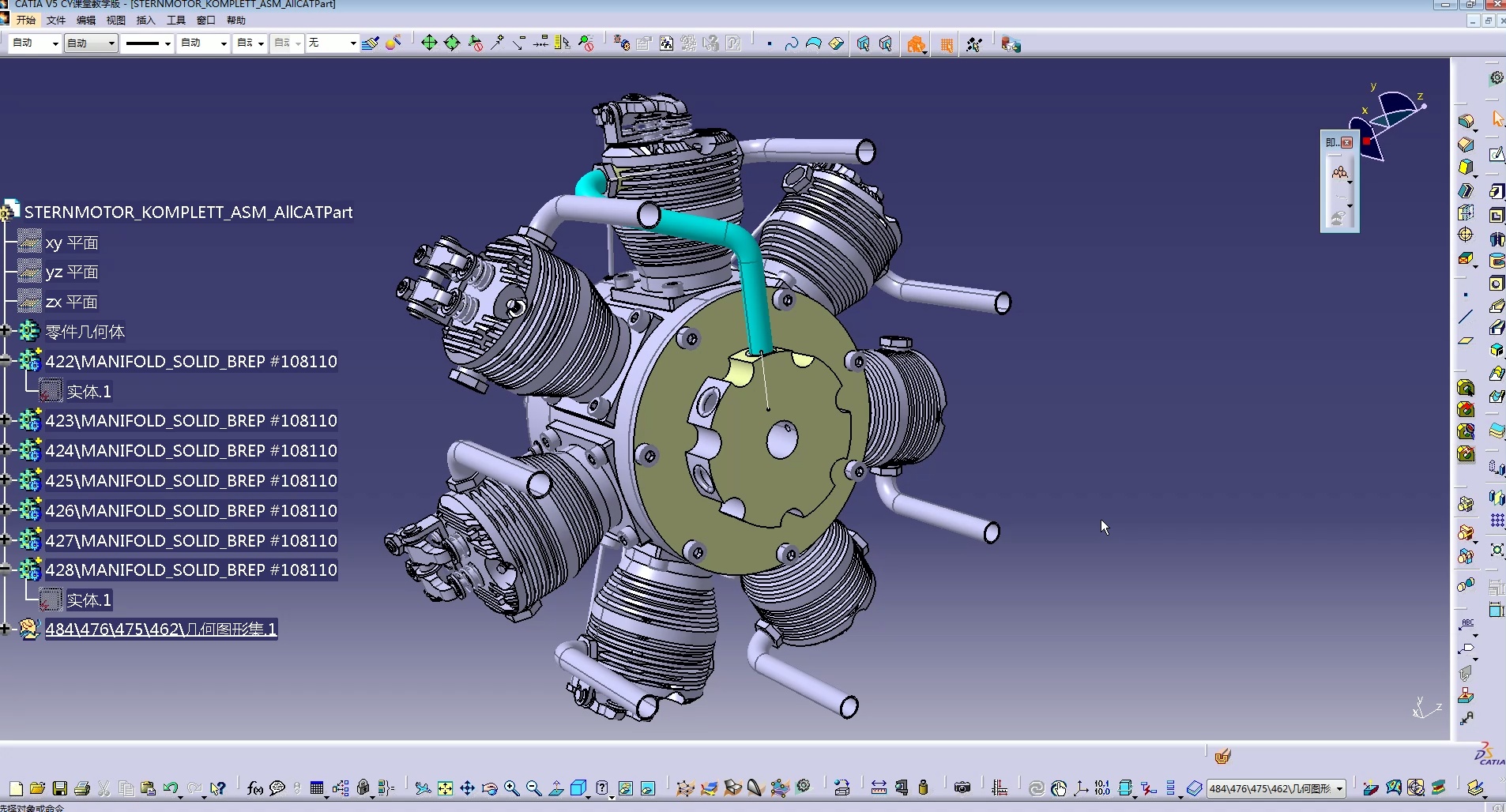Click the Undo arrow icon
The image size is (1506, 812).
pos(170,788)
